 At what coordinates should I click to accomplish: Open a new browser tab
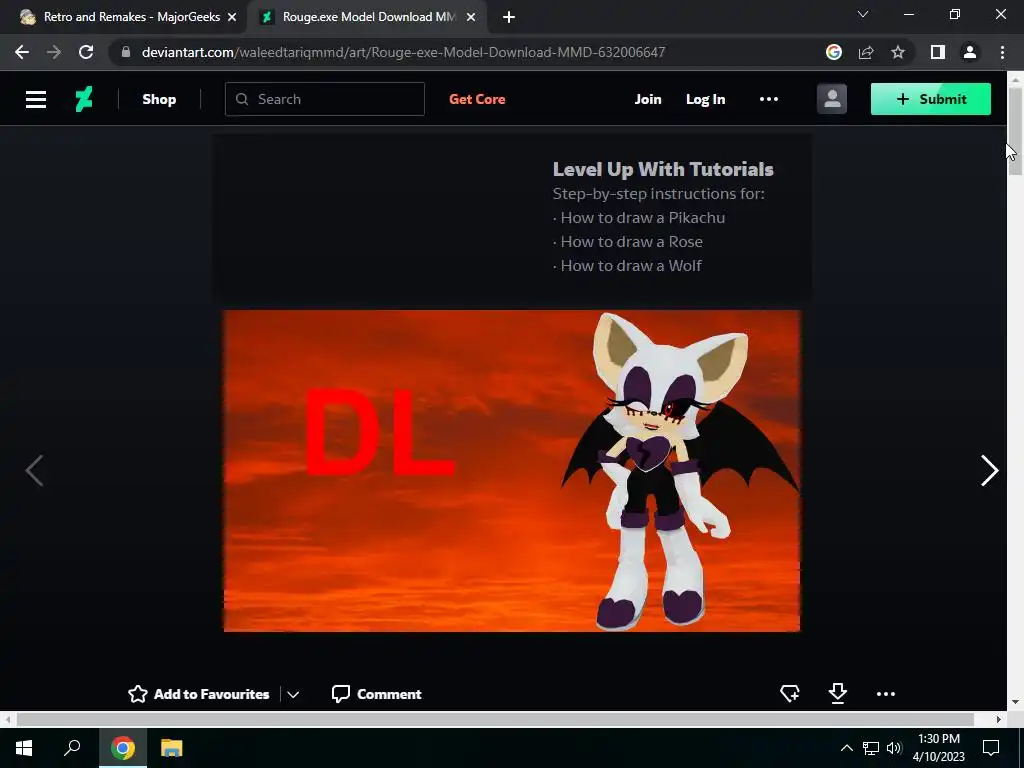coord(509,17)
